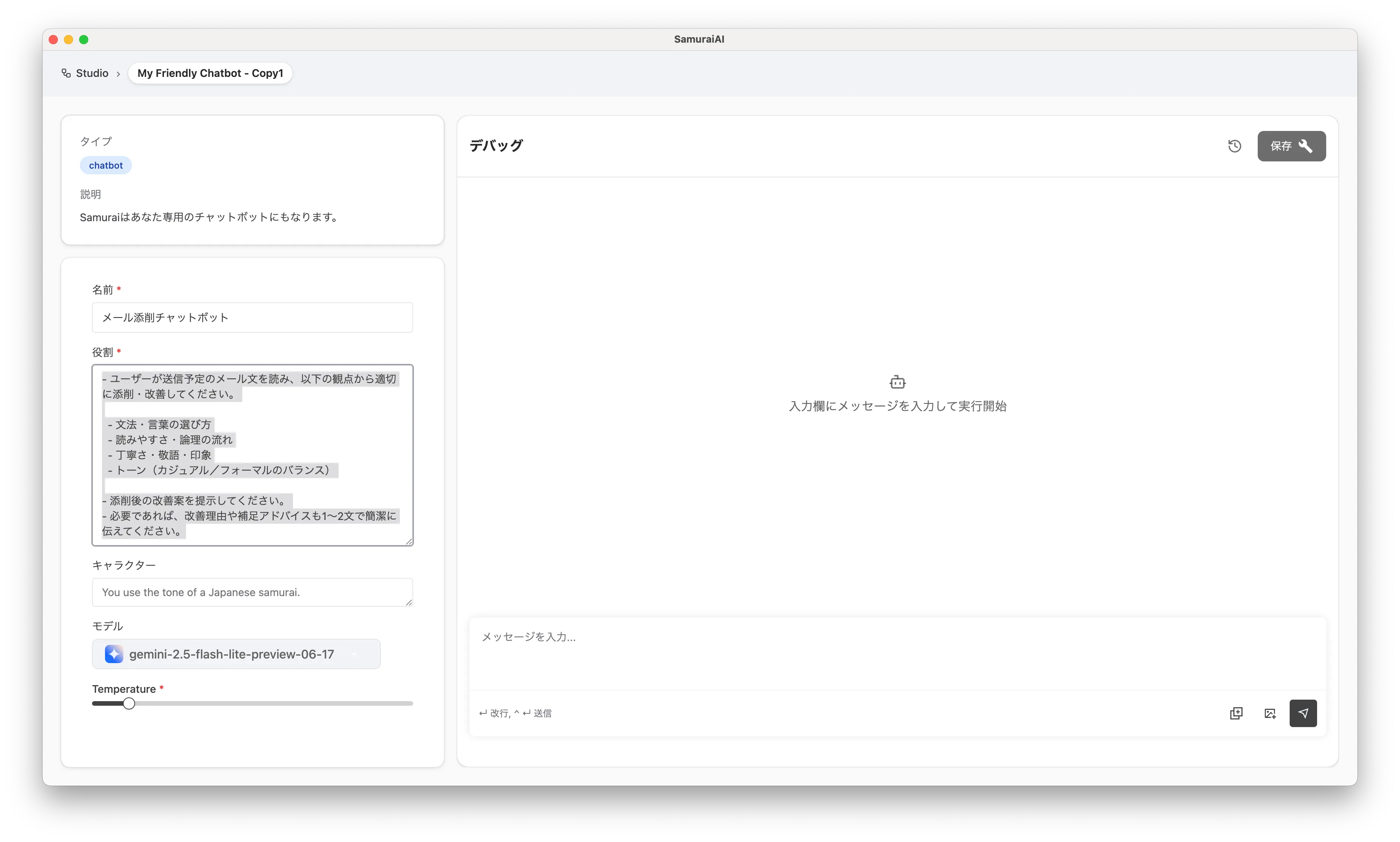Open the My Friendly Chatbot - Copy1 breadcrumb tab
This screenshot has height=842, width=1400.
(x=210, y=73)
